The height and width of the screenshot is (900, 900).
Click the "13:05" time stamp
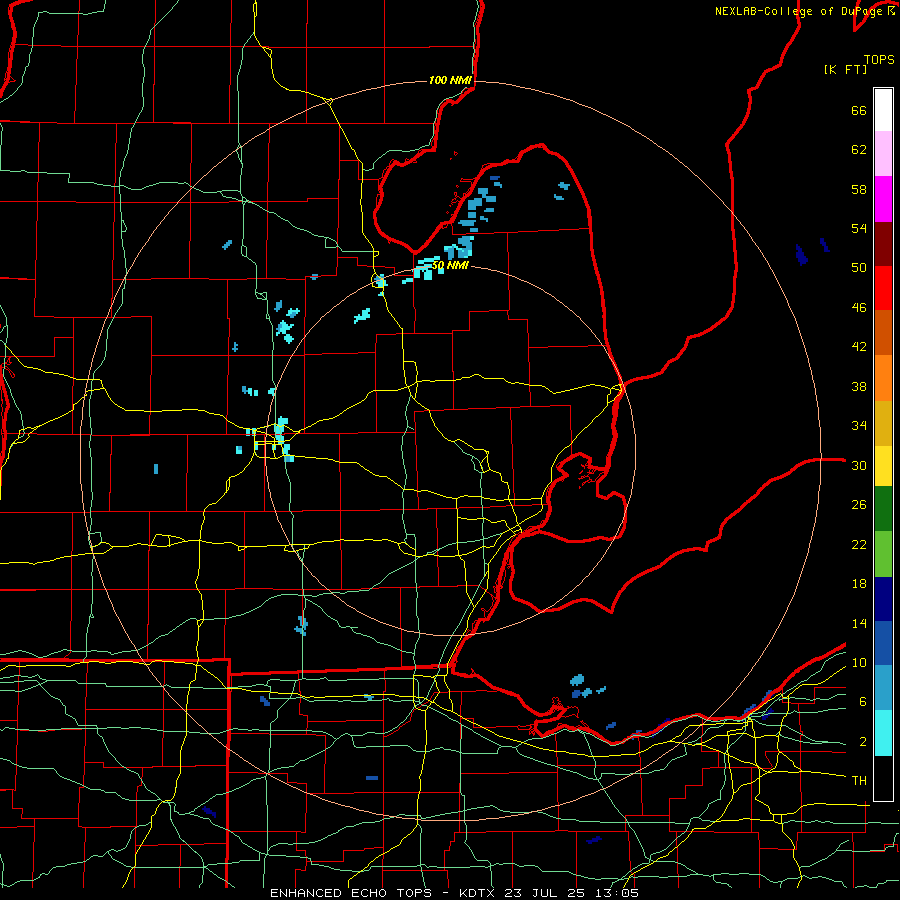click(618, 893)
